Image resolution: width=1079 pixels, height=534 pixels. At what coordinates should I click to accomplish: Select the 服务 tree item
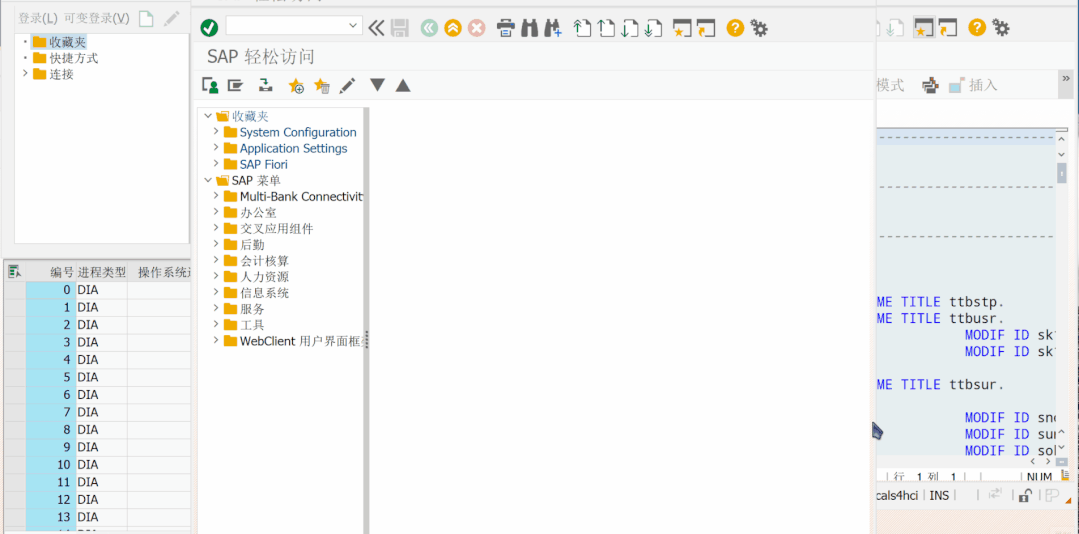253,309
